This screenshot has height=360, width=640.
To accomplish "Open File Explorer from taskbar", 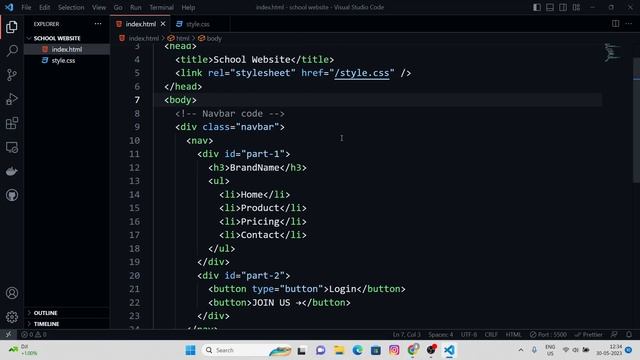I will click(x=339, y=350).
